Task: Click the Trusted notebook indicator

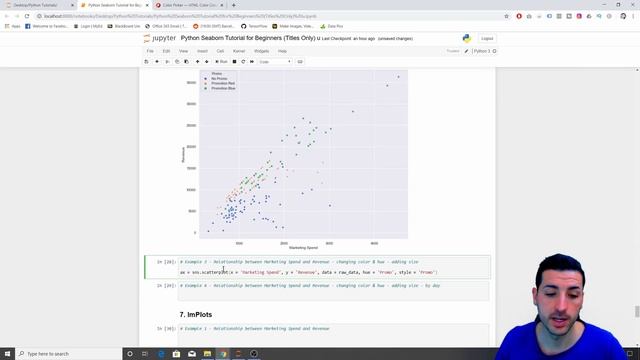Action: (x=453, y=51)
